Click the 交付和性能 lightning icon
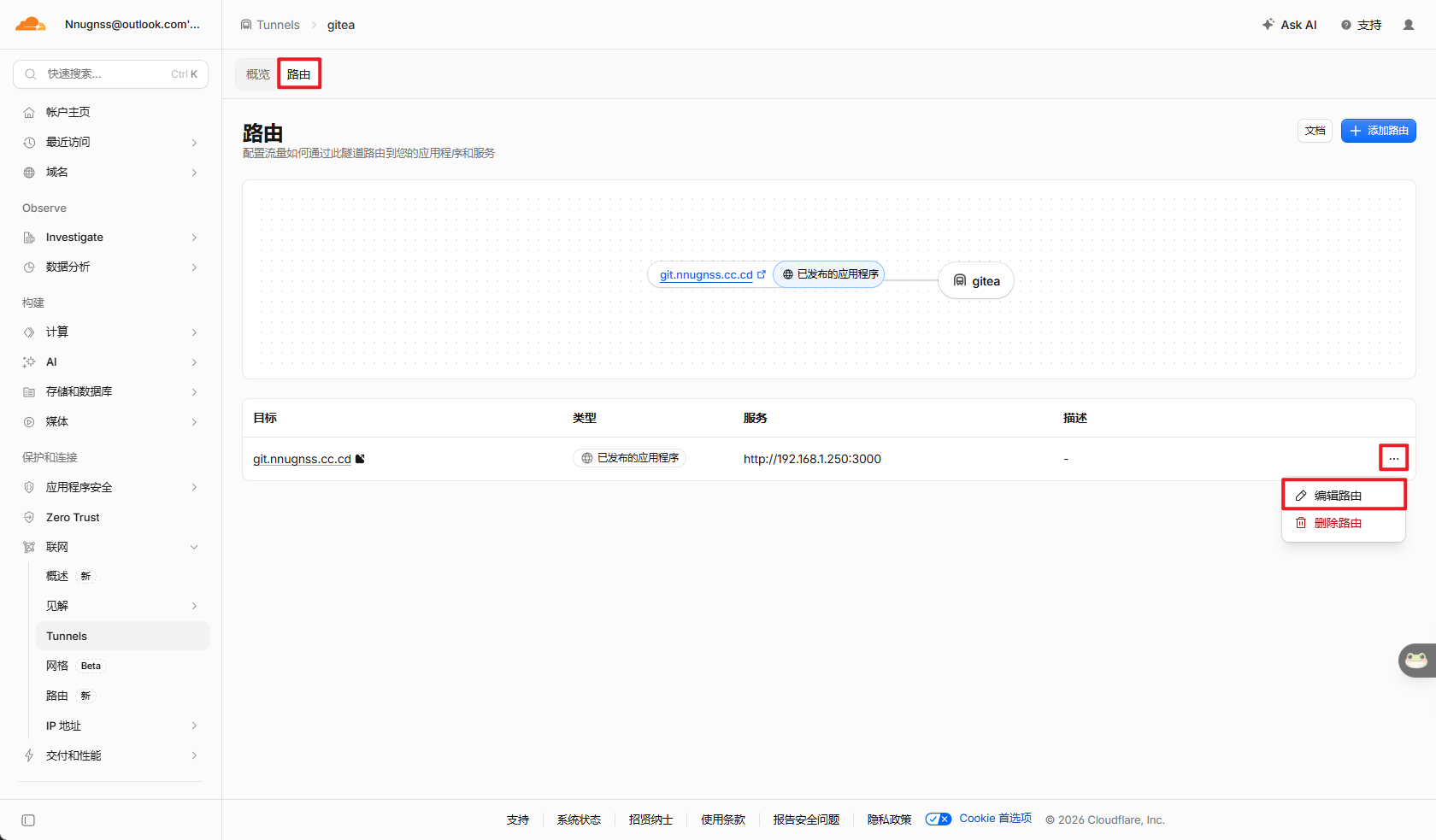Viewport: 1436px width, 840px height. tap(29, 755)
